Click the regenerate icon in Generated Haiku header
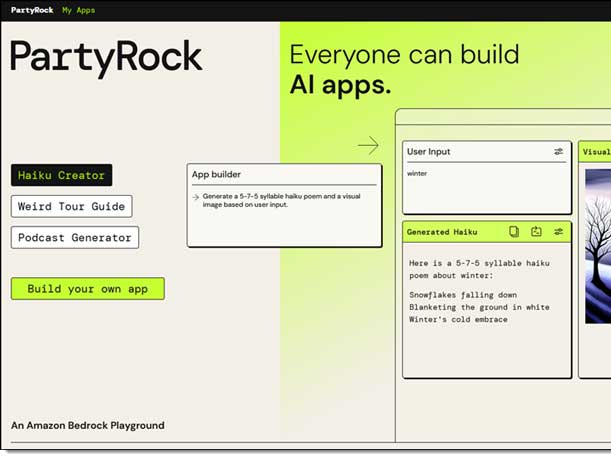The width and height of the screenshot is (611, 458). (536, 231)
